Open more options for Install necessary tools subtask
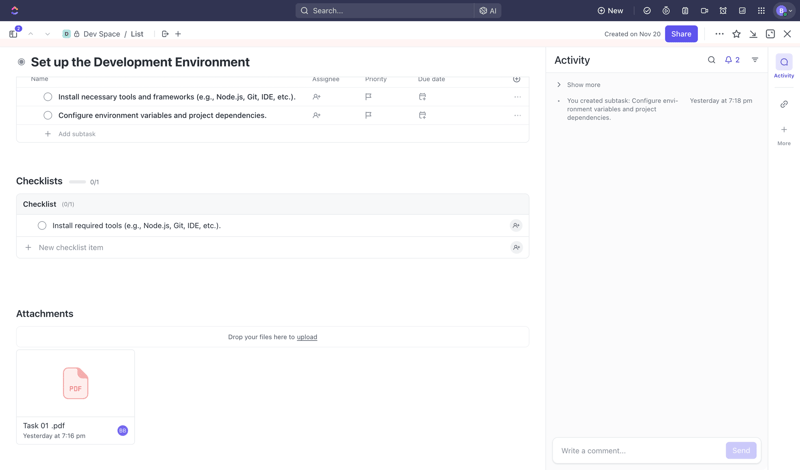The width and height of the screenshot is (800, 470). [517, 97]
